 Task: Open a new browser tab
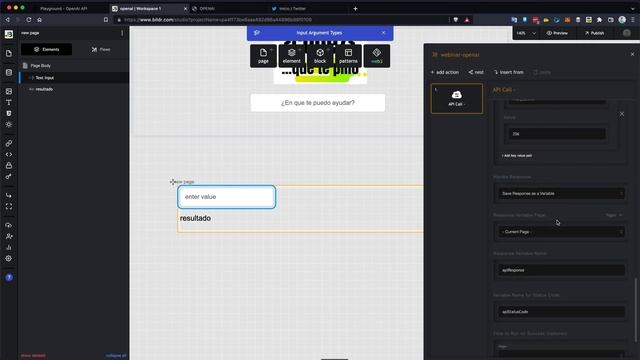click(x=355, y=8)
